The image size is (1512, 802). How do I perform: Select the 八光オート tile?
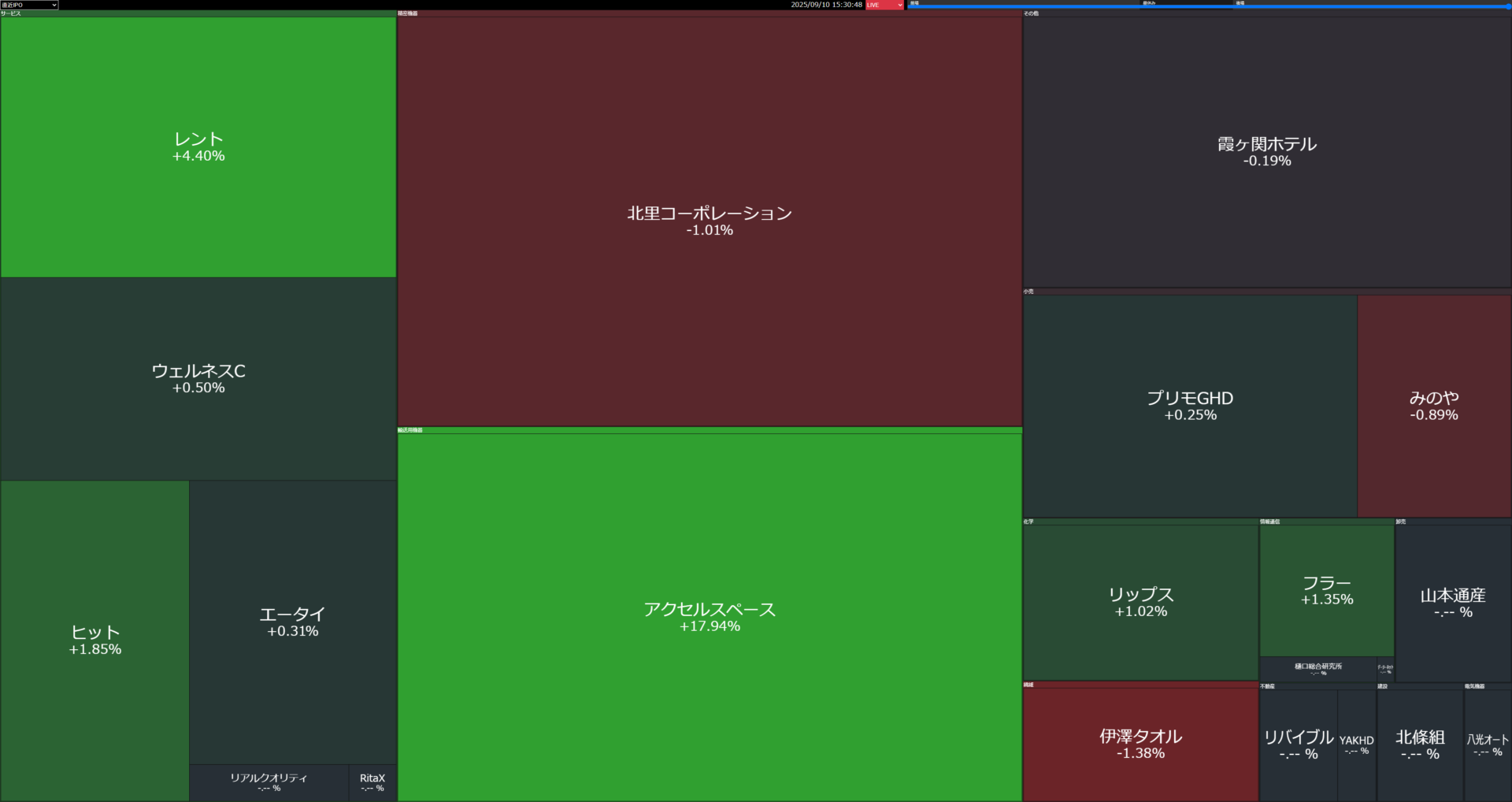click(x=1488, y=745)
